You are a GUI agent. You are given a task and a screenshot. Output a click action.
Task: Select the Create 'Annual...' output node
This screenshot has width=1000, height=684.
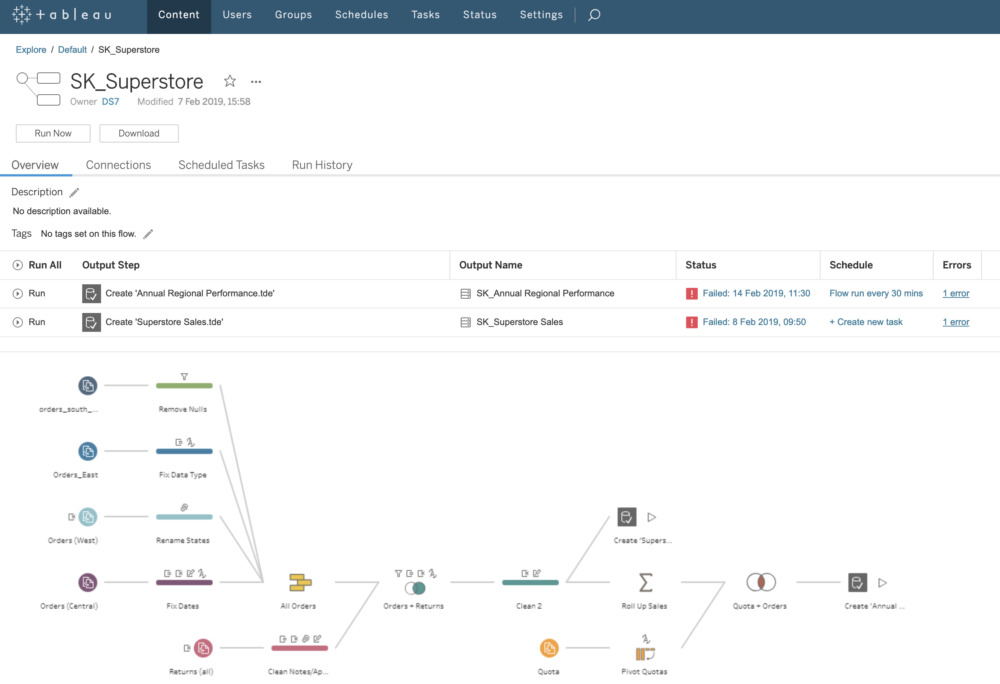(x=857, y=583)
